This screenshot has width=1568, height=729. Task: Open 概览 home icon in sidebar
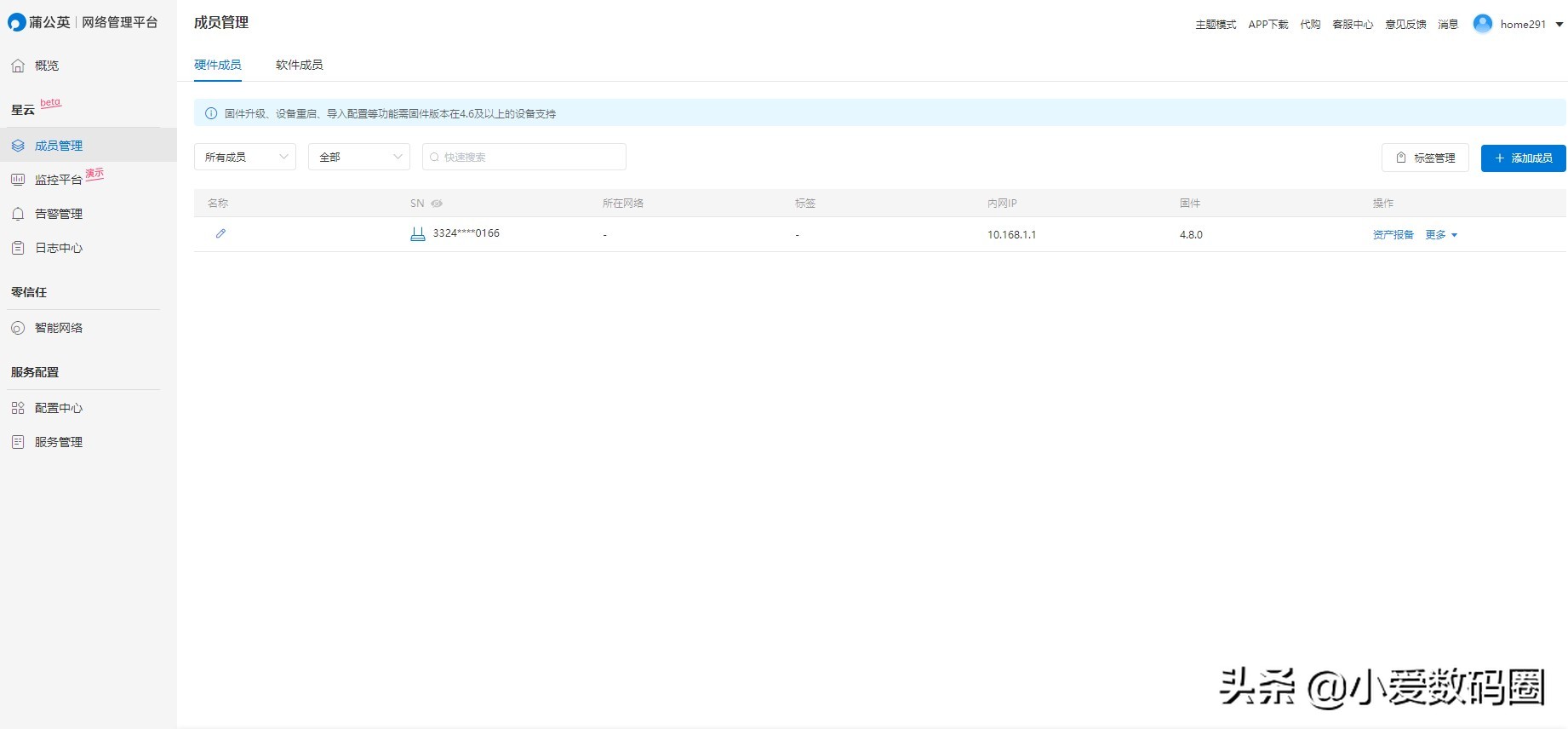pyautogui.click(x=18, y=66)
